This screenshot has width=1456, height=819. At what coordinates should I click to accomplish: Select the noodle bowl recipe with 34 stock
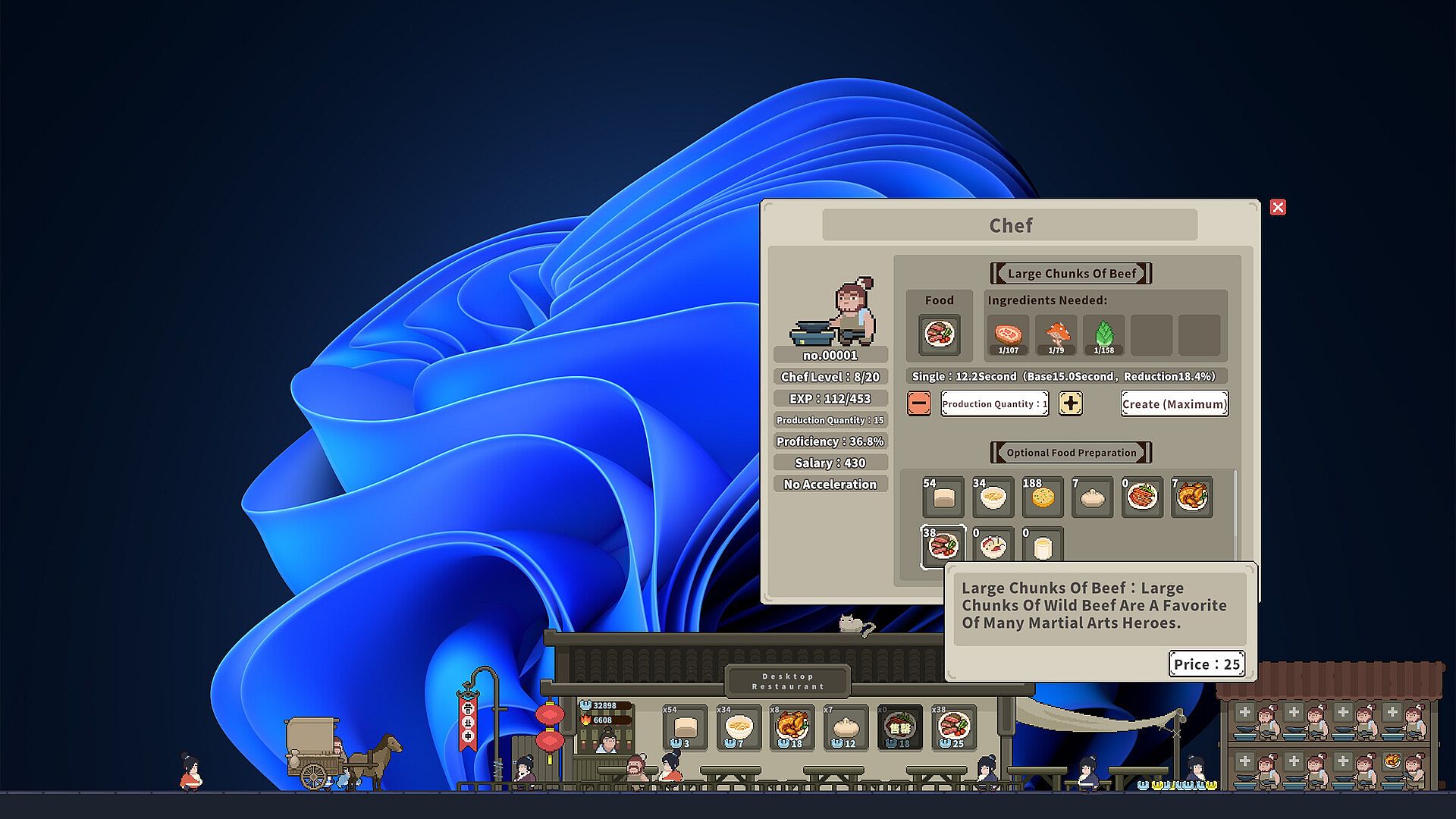pos(993,497)
